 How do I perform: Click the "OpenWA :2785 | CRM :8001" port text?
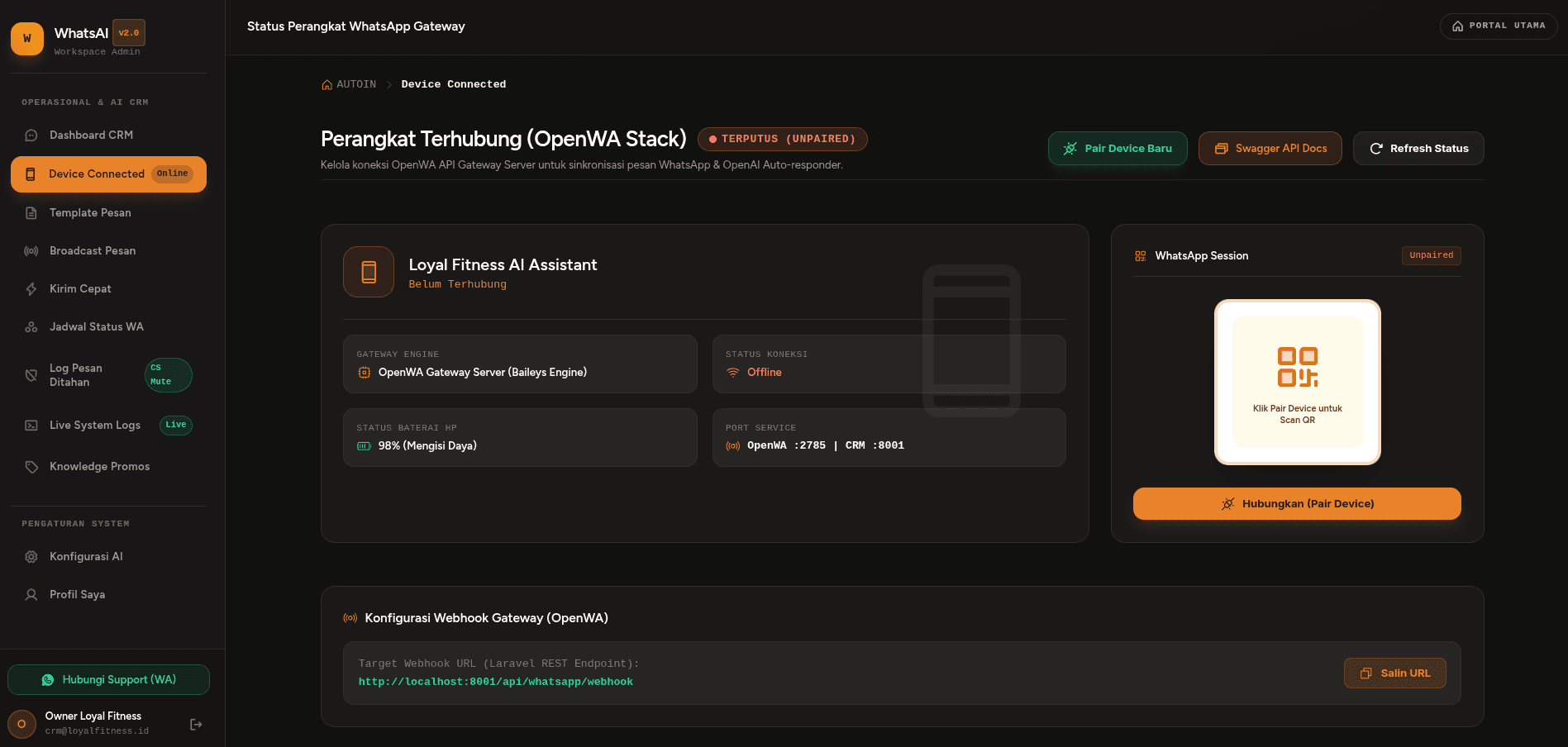(826, 446)
